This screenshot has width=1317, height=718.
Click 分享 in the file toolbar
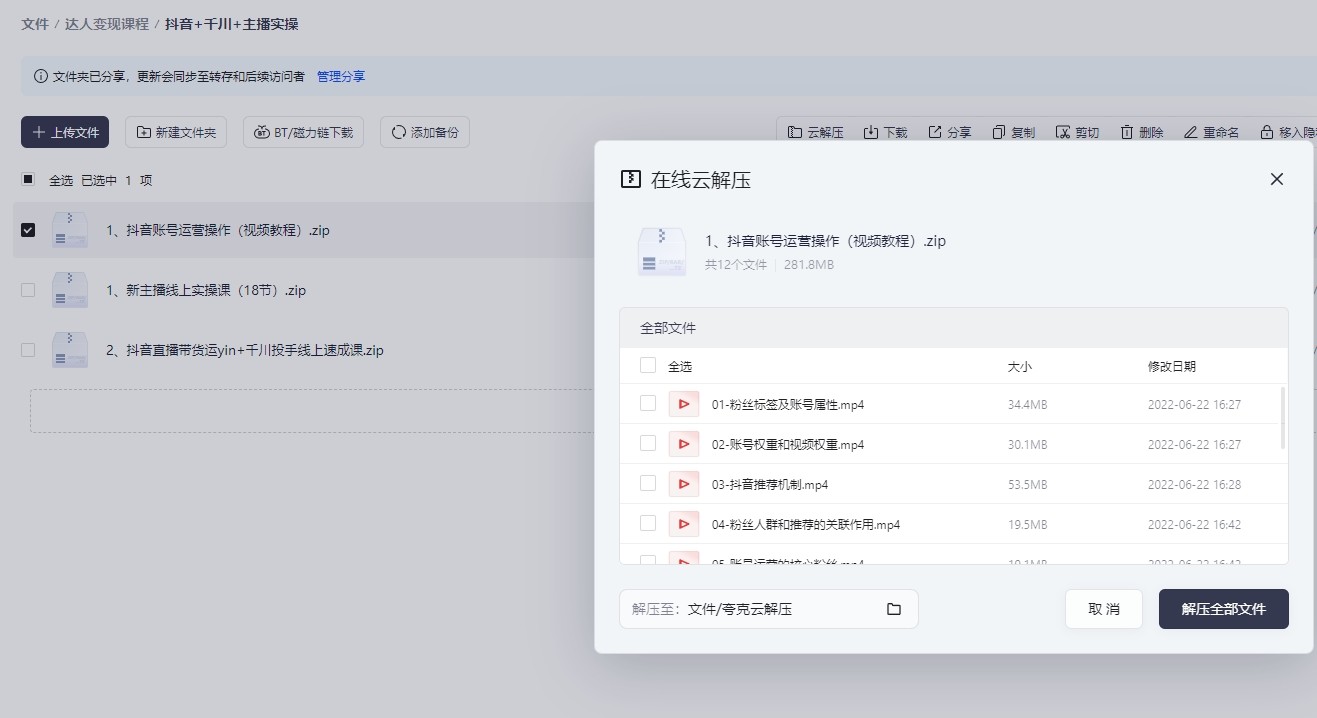tap(949, 132)
